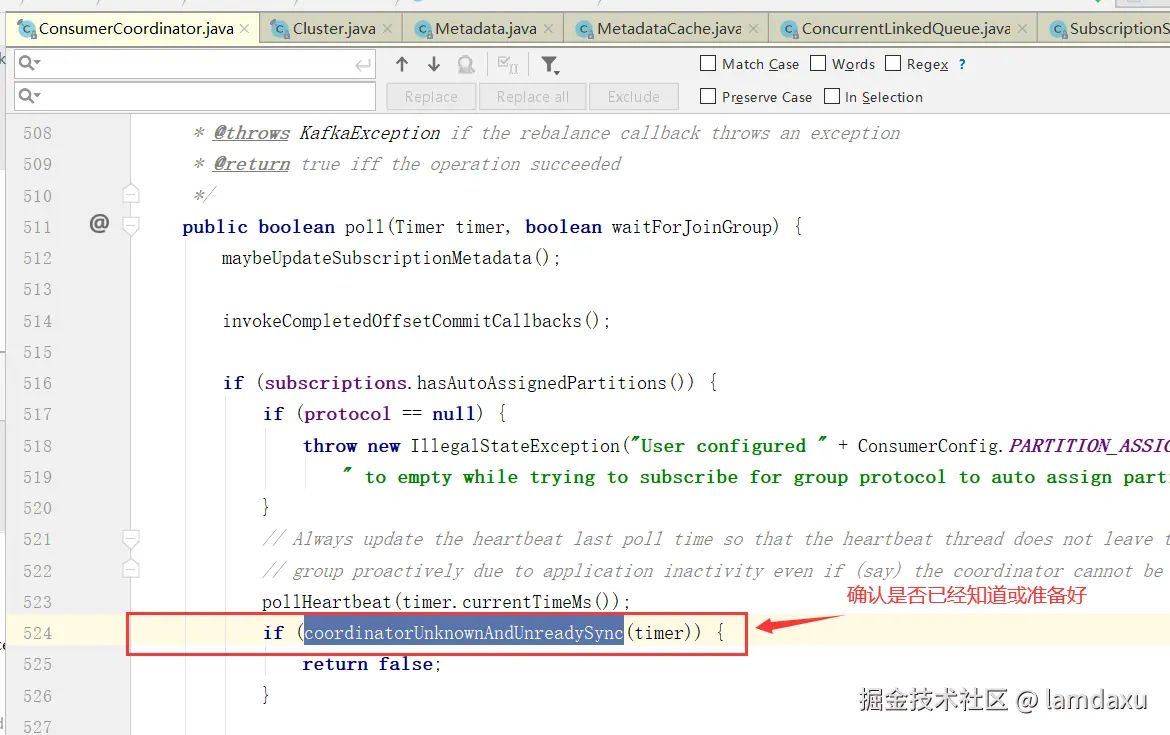The image size is (1170, 735).
Task: Click 'protocol == null' condition on line 517
Action: pos(389,414)
